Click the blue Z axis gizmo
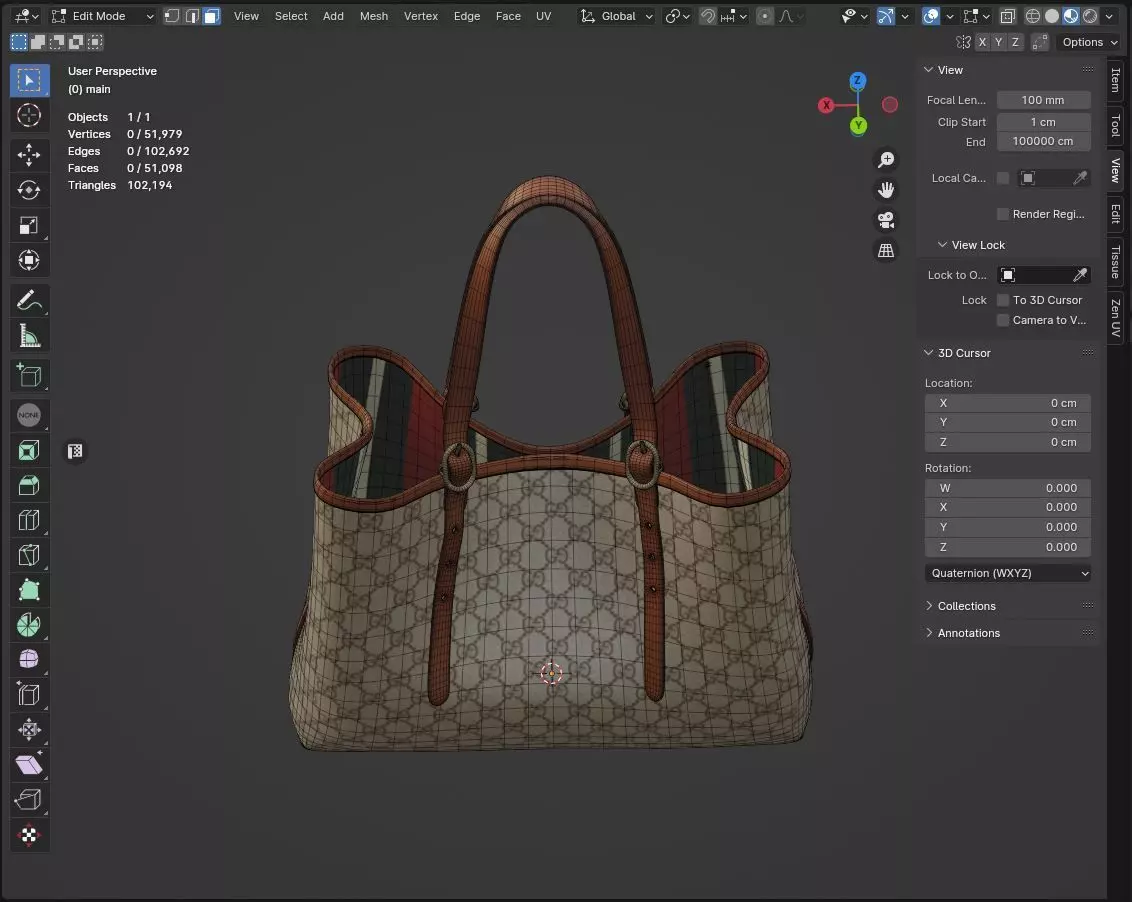 tap(858, 80)
